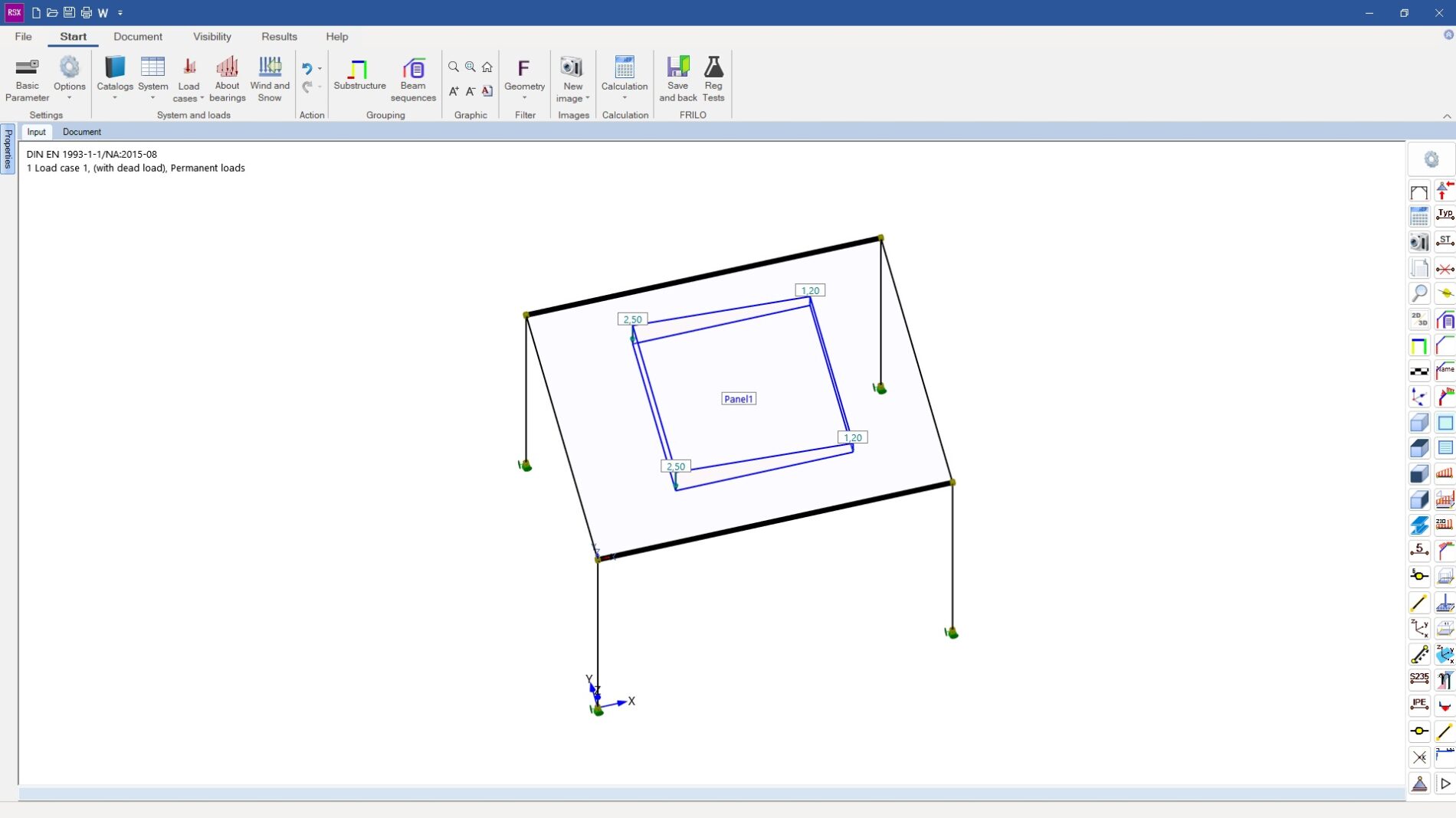
Task: Click the Name label icon
Action: (x=1445, y=371)
